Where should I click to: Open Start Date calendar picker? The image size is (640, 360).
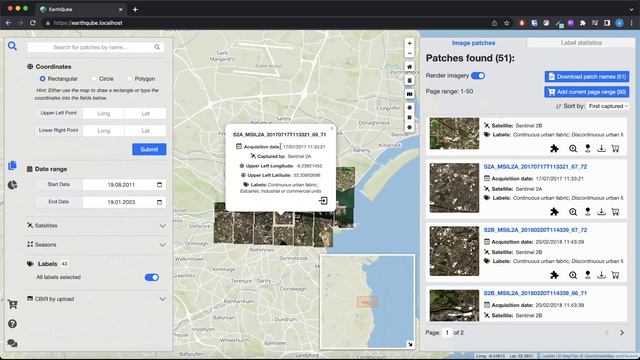click(x=159, y=184)
